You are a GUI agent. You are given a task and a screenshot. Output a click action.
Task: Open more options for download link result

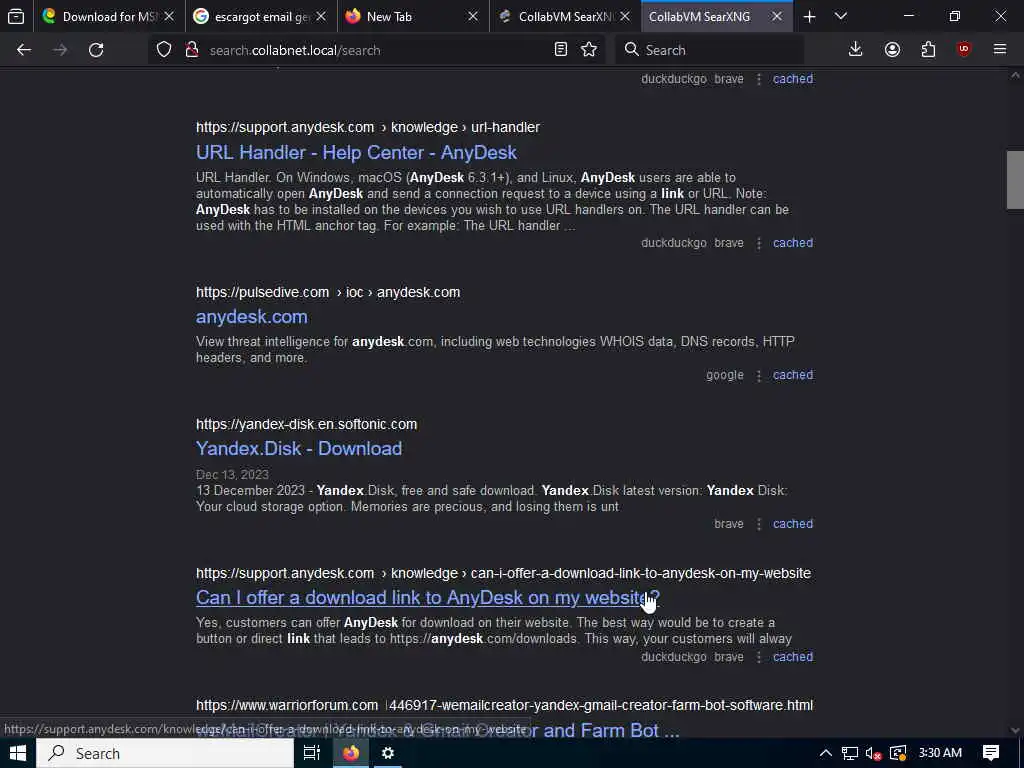[x=759, y=657]
